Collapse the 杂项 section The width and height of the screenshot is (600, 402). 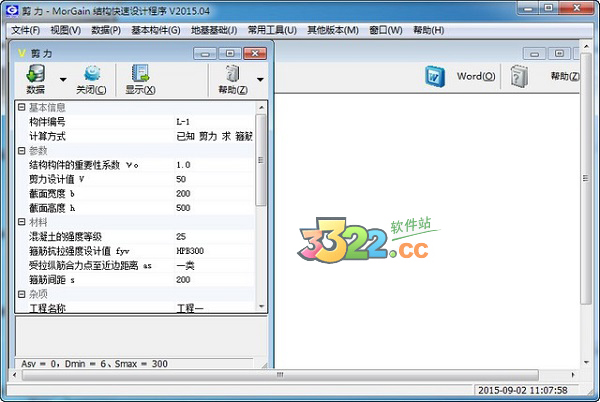click(x=21, y=294)
